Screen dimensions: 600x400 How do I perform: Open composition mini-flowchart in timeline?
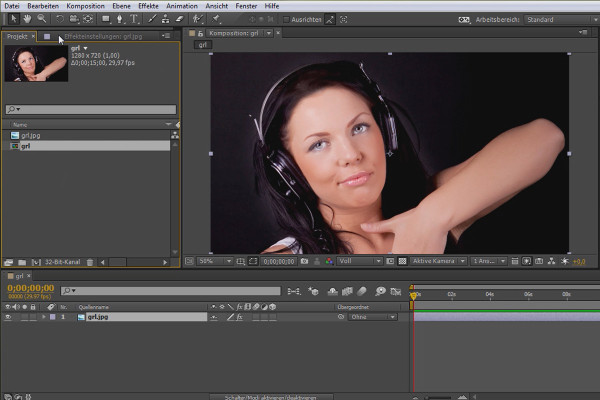click(x=293, y=292)
